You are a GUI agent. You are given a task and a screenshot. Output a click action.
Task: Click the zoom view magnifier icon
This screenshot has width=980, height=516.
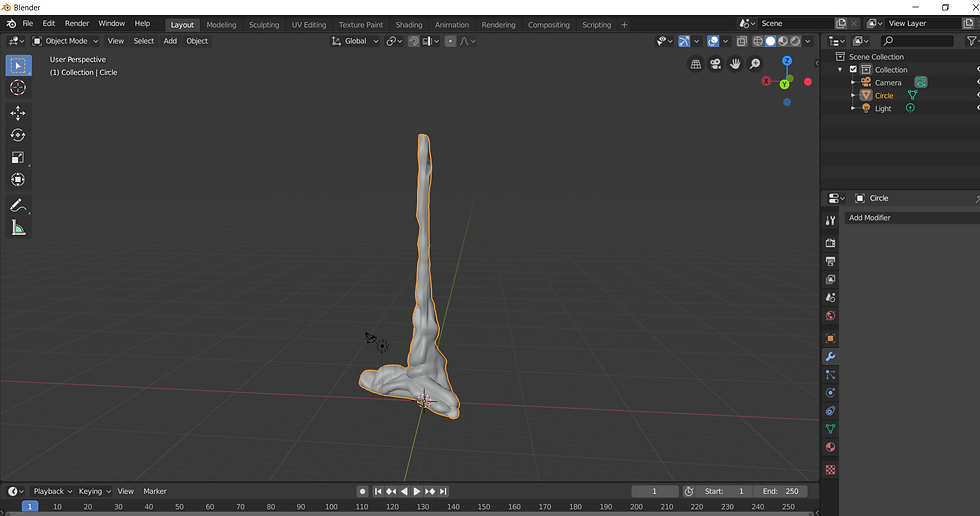click(x=755, y=64)
